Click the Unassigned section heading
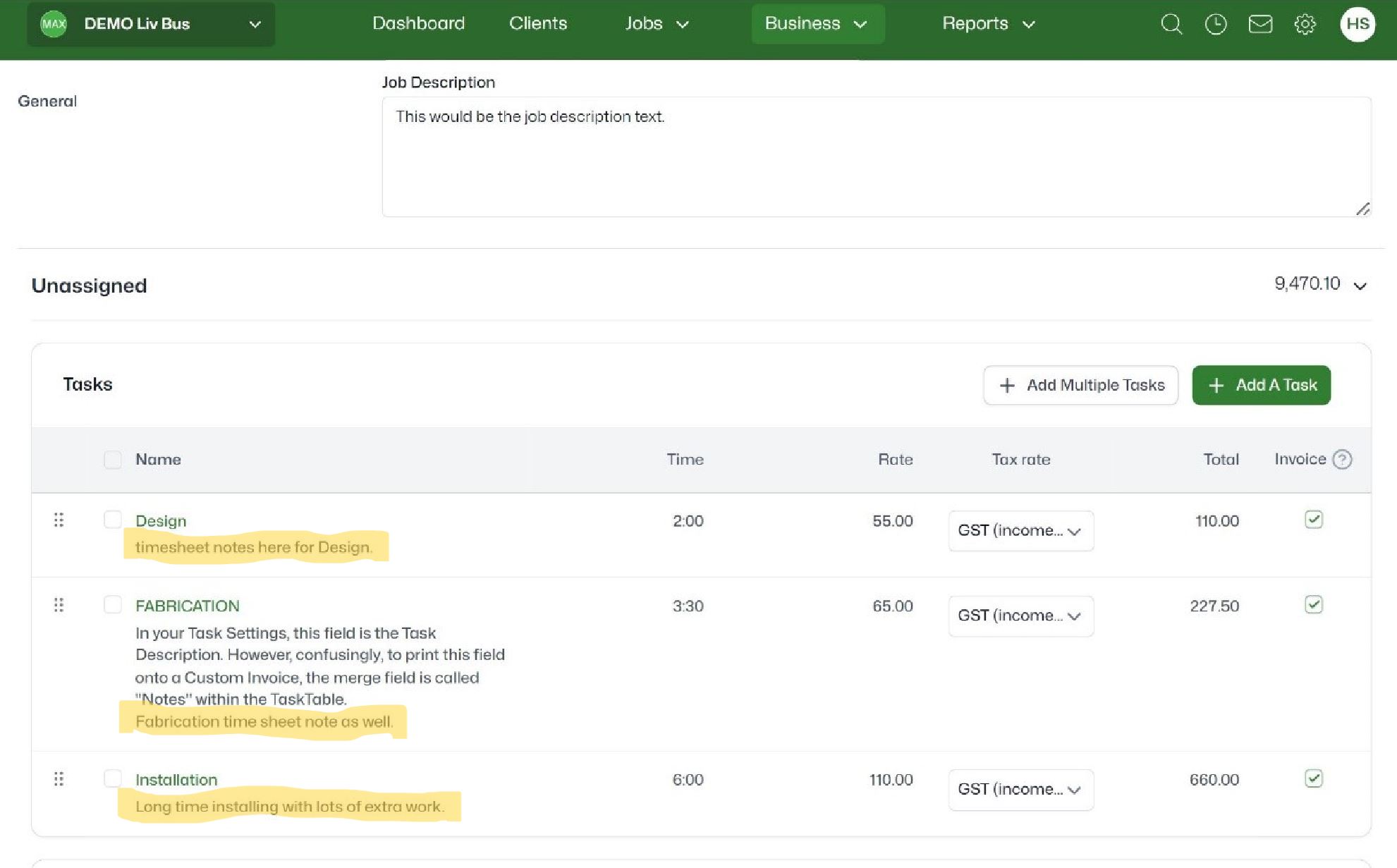The image size is (1397, 868). (89, 286)
